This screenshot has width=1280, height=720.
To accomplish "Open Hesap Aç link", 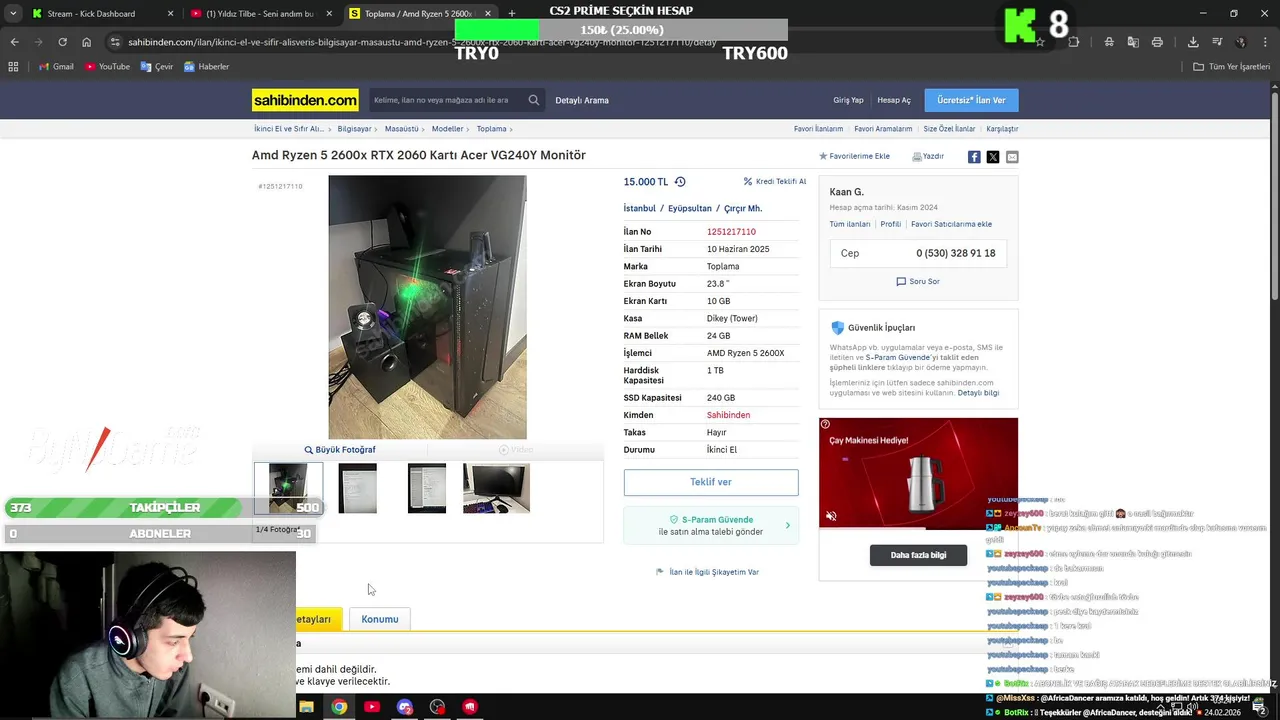I will tap(894, 100).
